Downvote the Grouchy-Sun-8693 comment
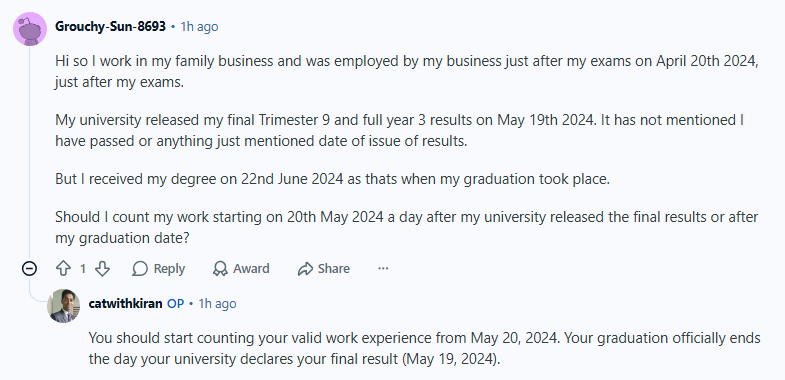 [x=102, y=269]
